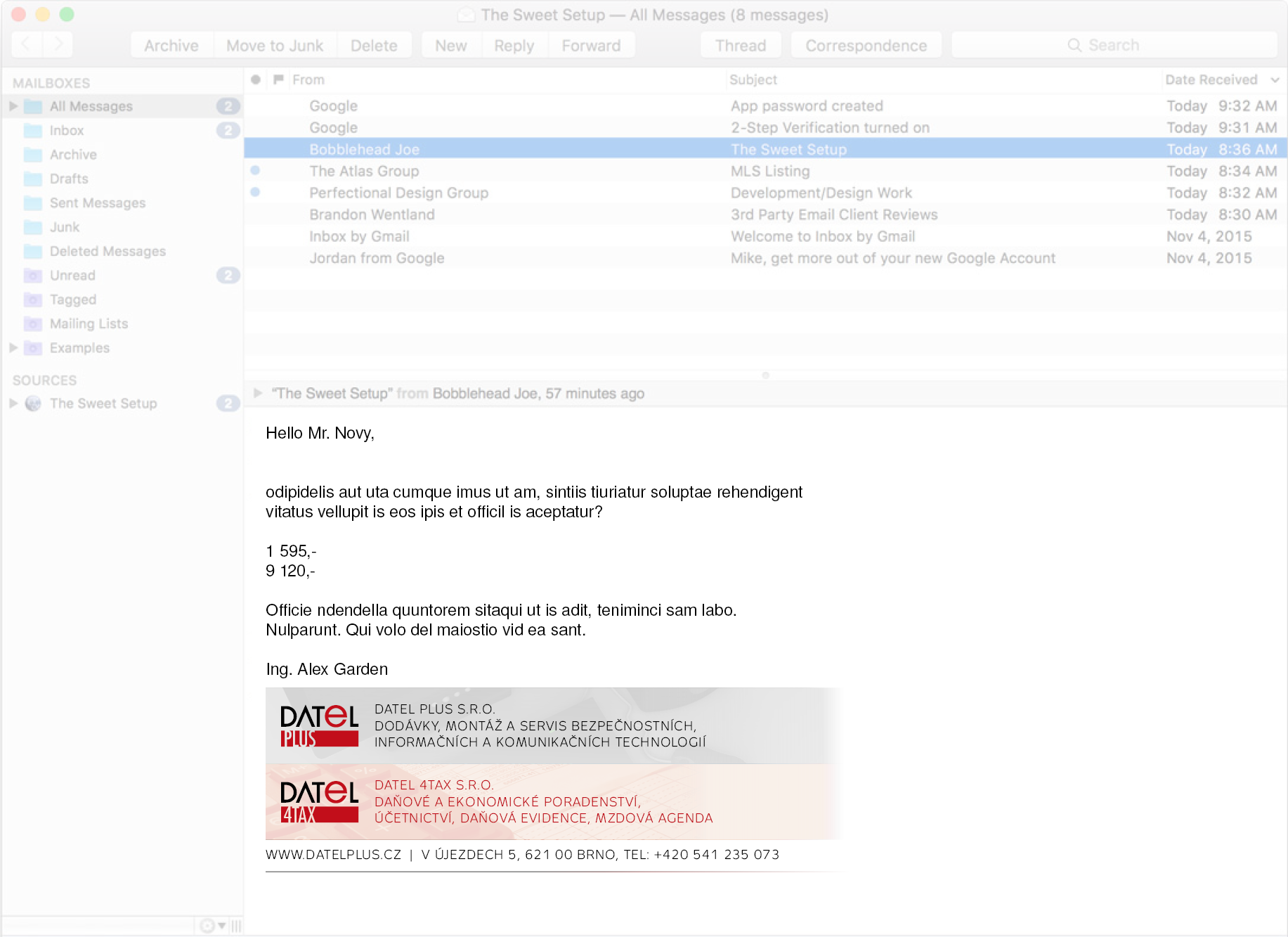1288x937 pixels.
Task: Sort by the flag column header
Action: [x=278, y=79]
